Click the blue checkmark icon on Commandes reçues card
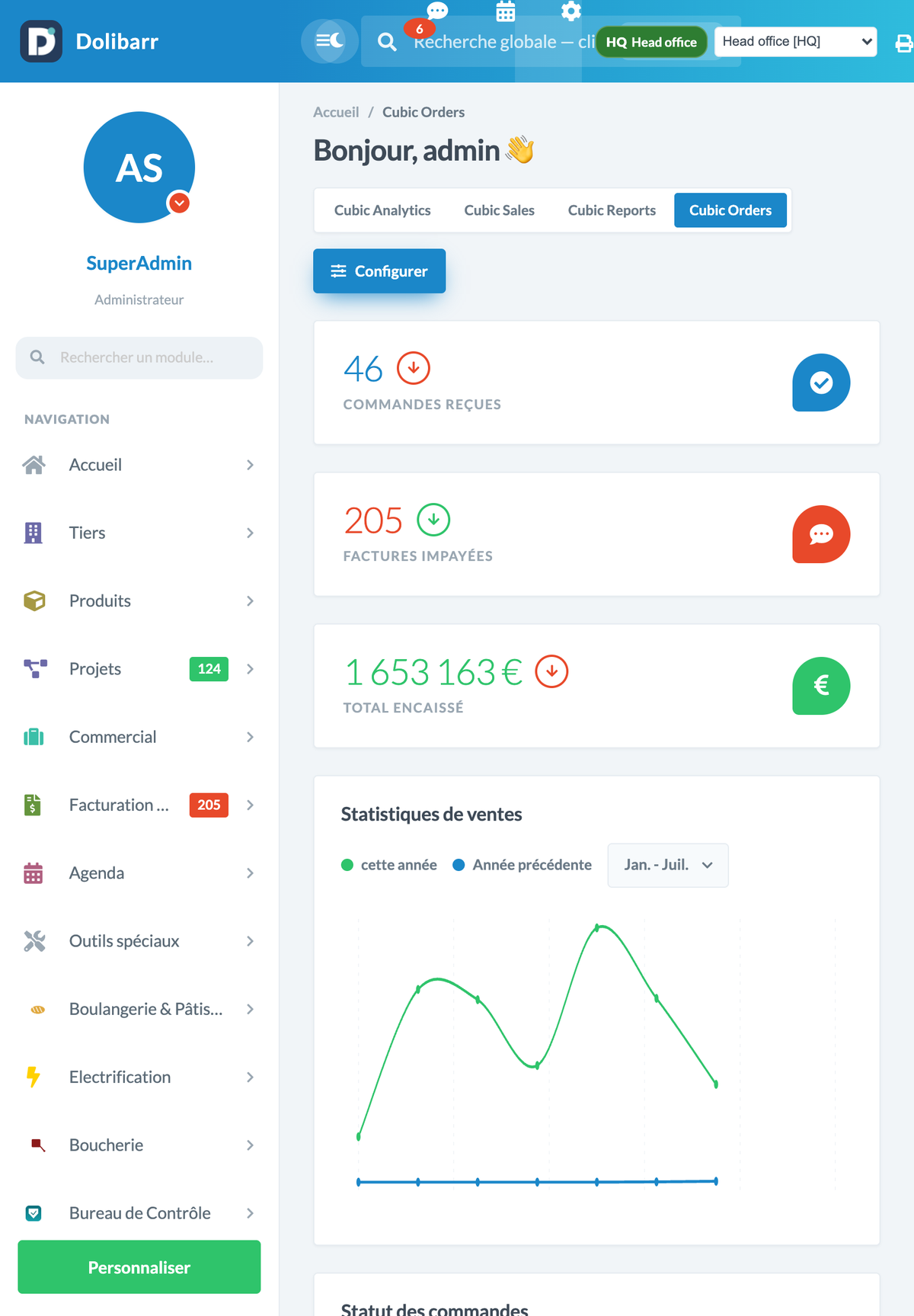The width and height of the screenshot is (914, 1316). coord(821,383)
